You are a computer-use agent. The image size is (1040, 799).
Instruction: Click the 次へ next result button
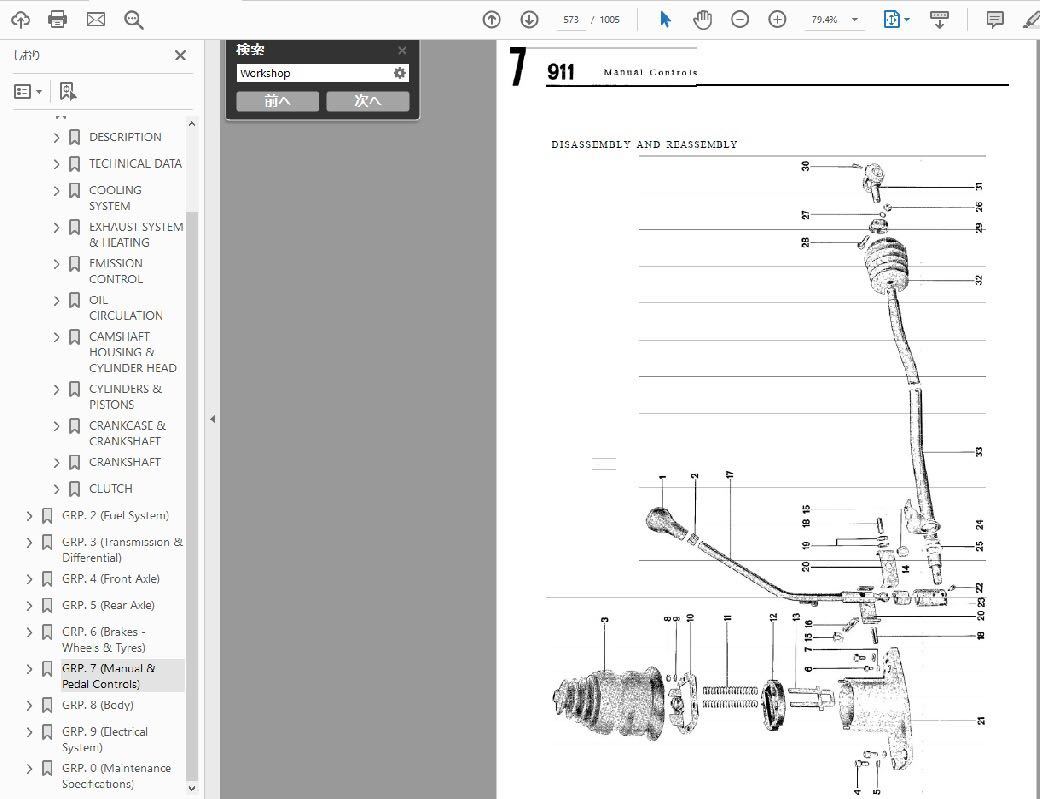coord(368,101)
